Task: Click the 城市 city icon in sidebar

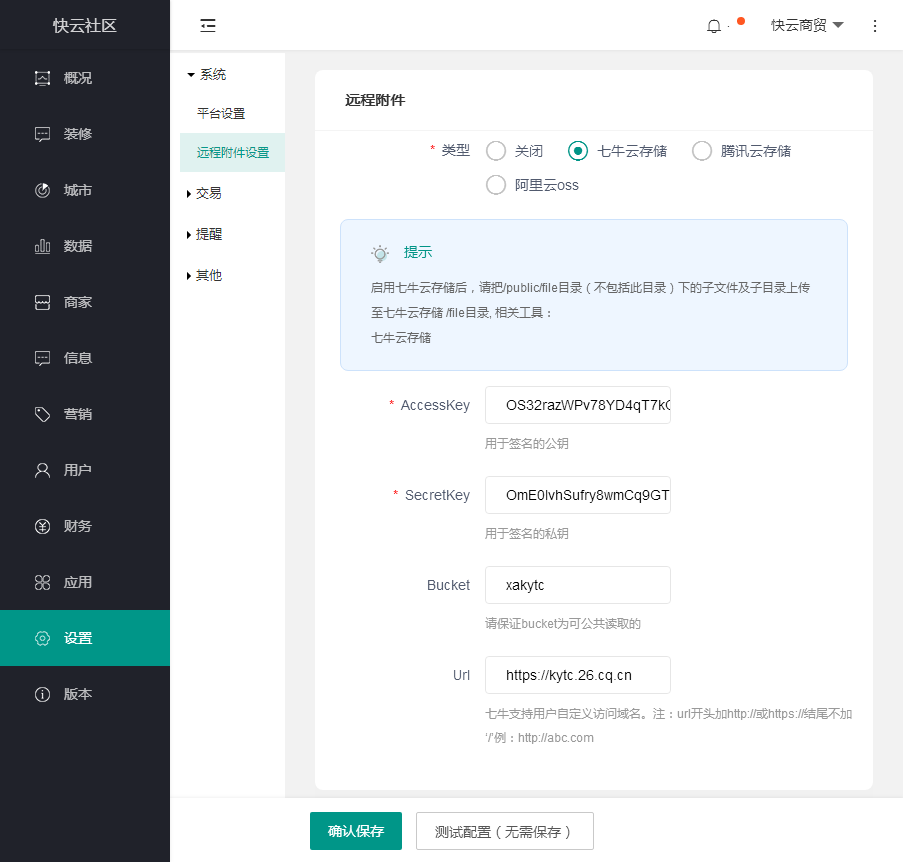Action: 42,190
